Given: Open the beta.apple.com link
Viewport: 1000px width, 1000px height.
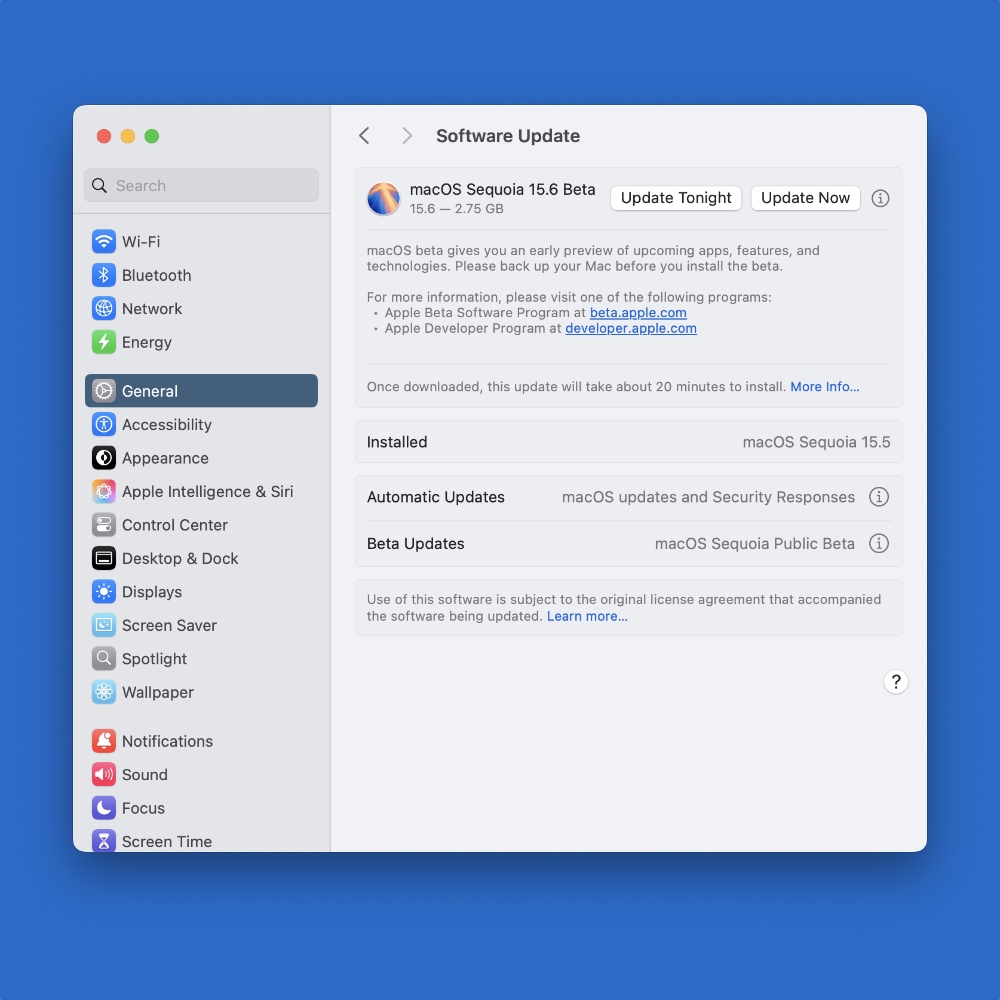Looking at the screenshot, I should (x=638, y=313).
